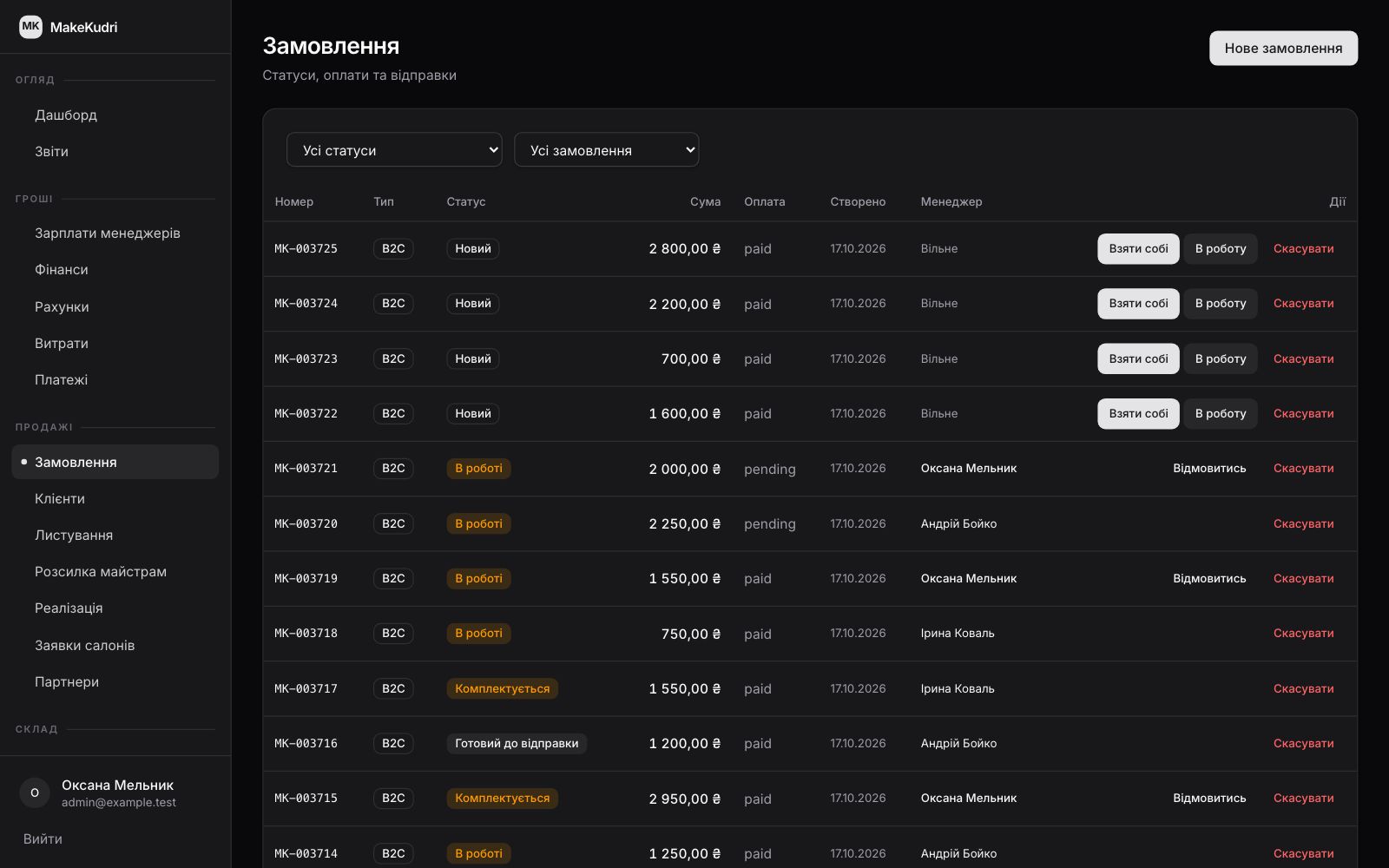Click Скасувати for order MK-003717
The width and height of the screenshot is (1389, 868).
click(x=1303, y=688)
